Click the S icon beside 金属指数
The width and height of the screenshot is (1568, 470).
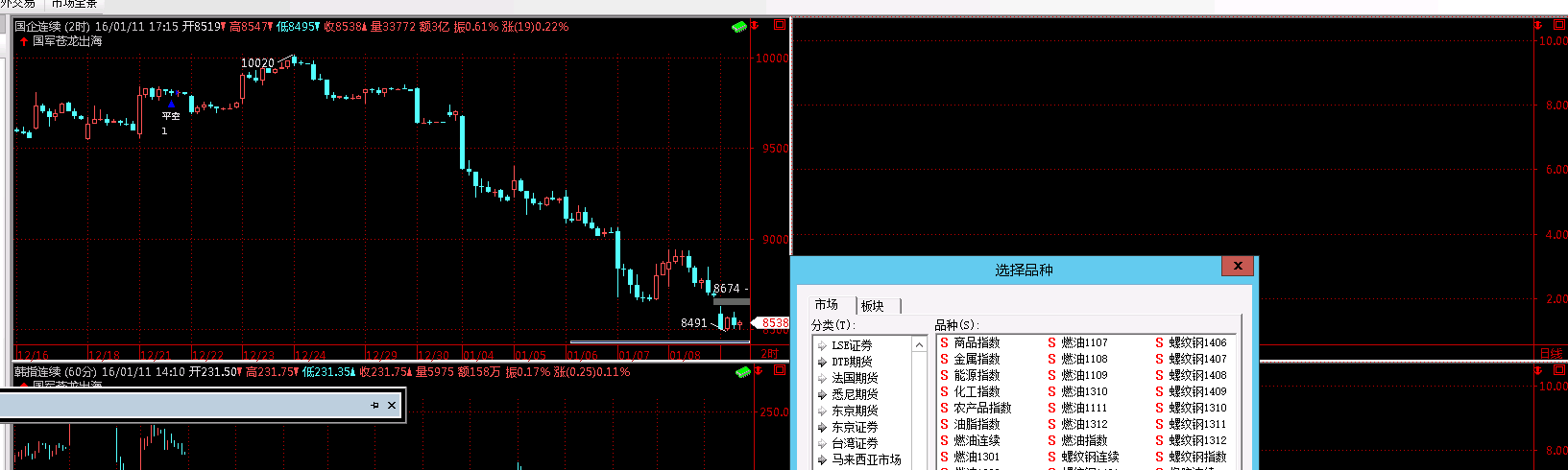point(944,359)
